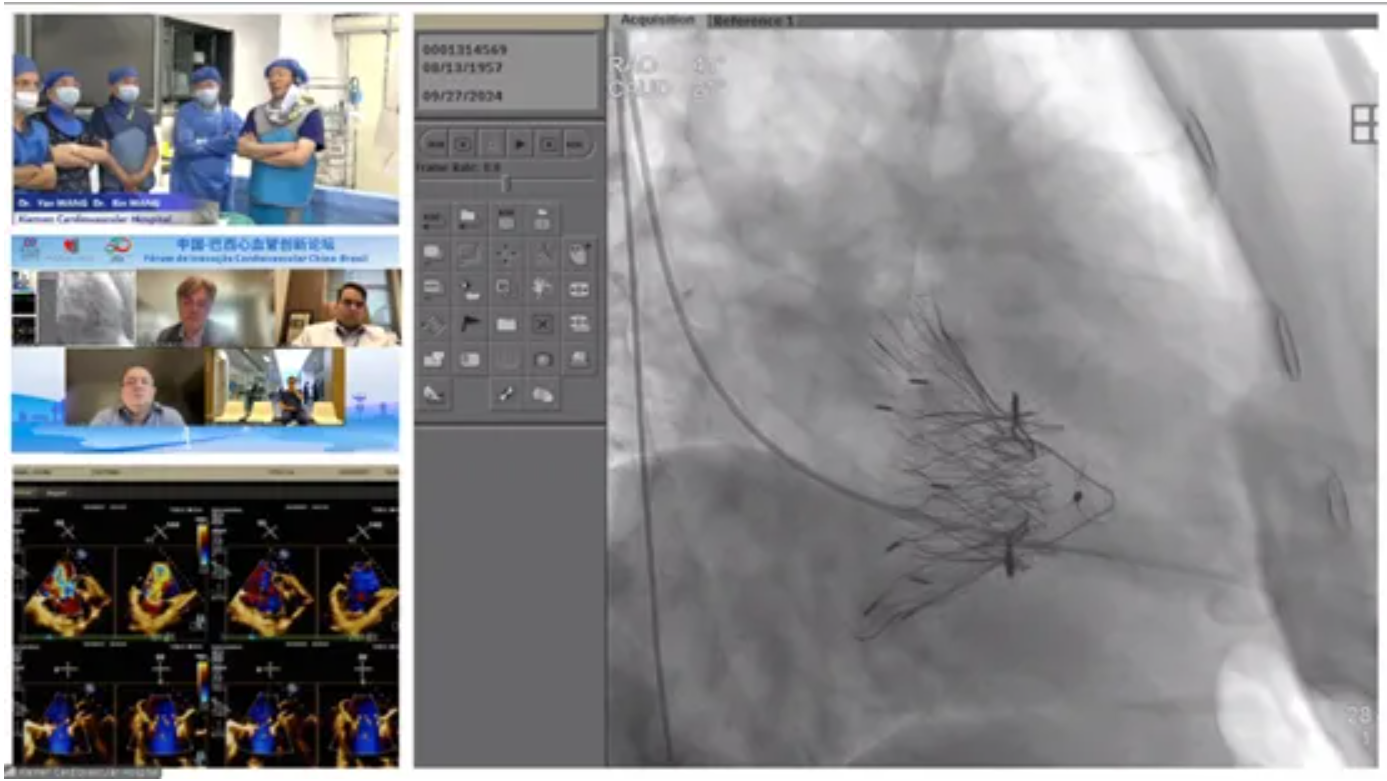
Task: Select the operating room team video feed
Action: pos(205,118)
